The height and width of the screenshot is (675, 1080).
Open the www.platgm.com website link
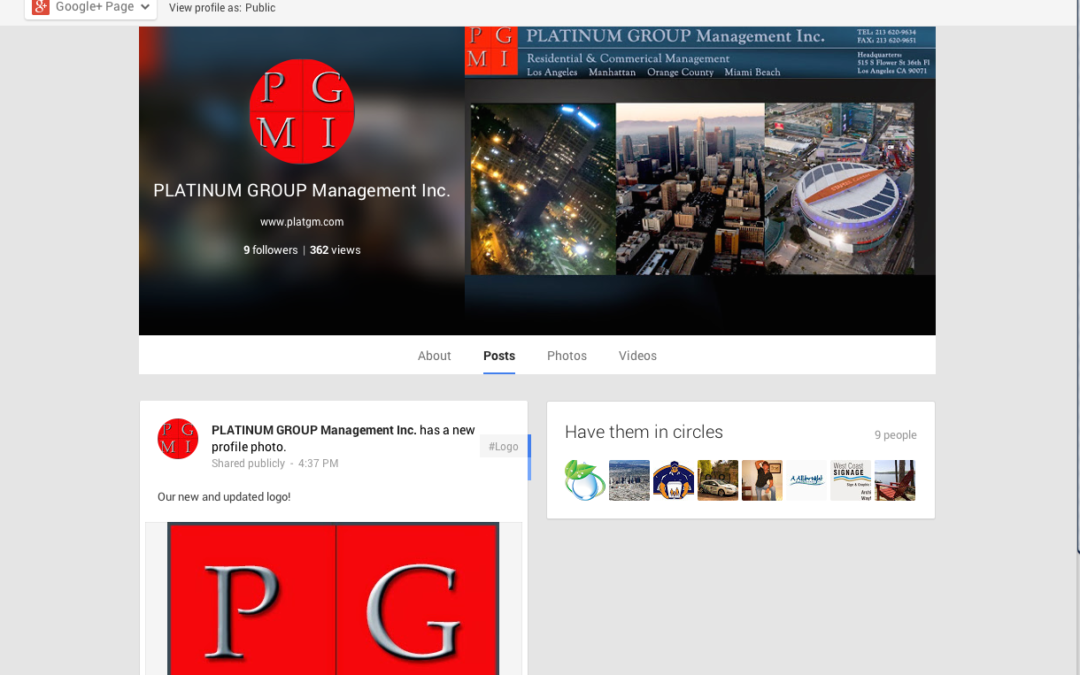(302, 222)
